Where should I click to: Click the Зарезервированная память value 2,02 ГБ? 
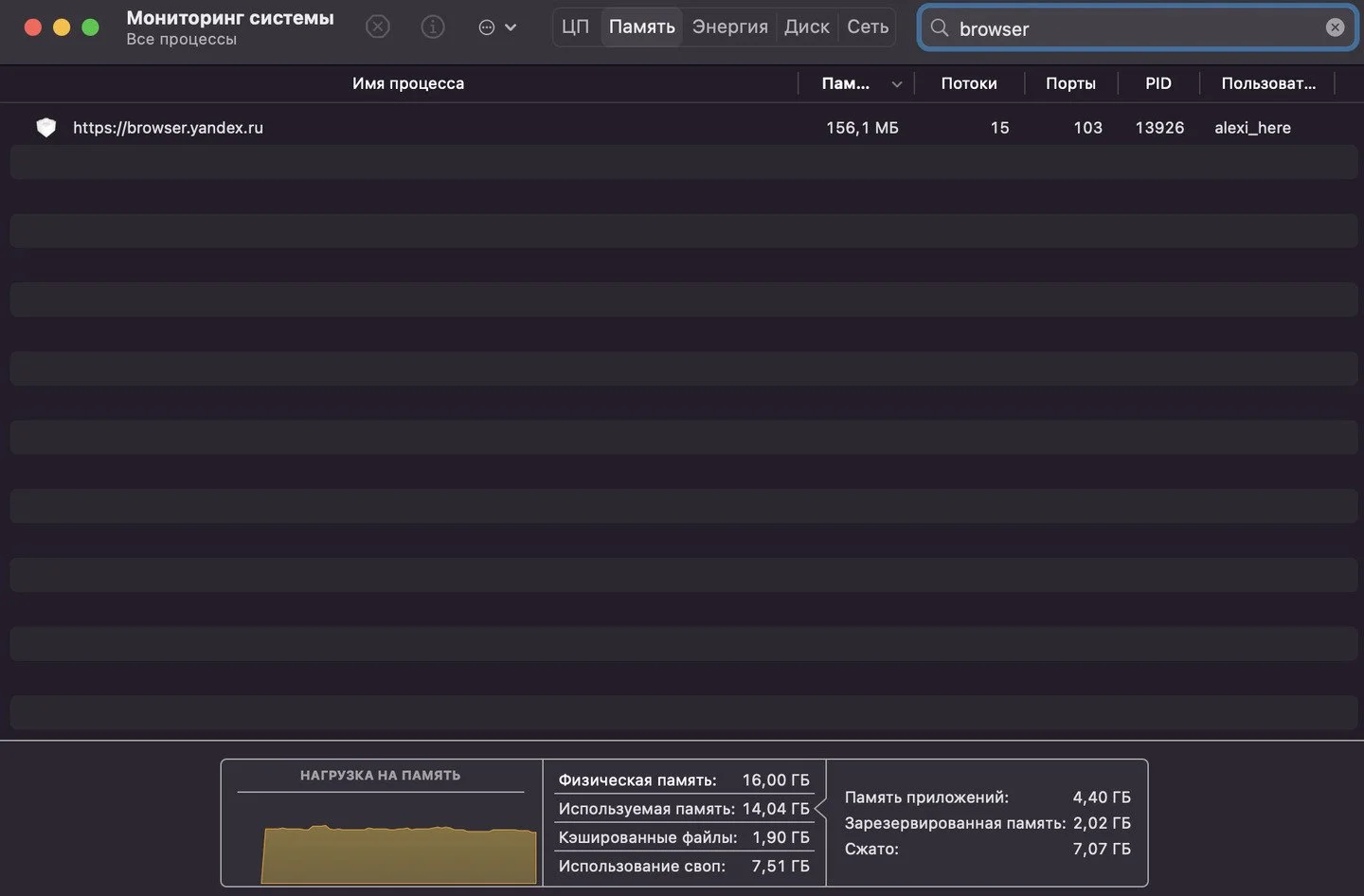click(x=1102, y=823)
